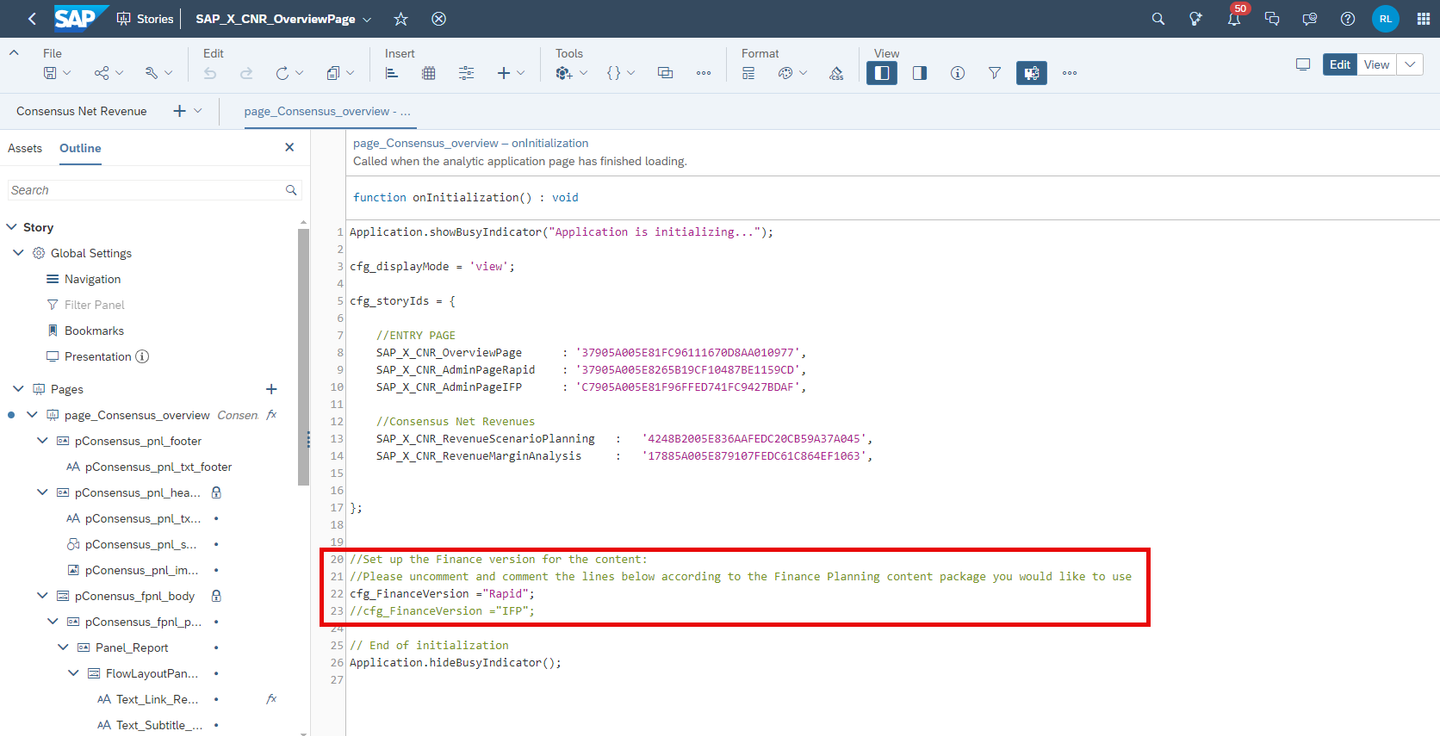Insert a chart from the Insert group

(x=392, y=73)
